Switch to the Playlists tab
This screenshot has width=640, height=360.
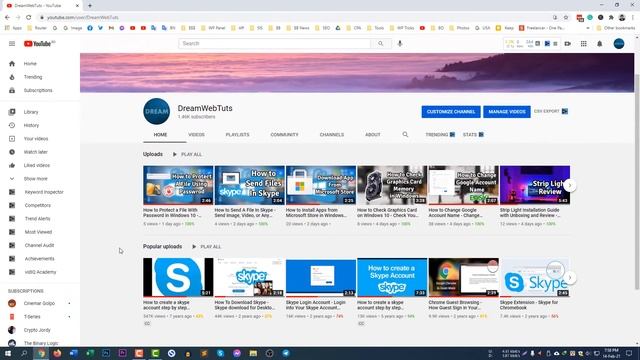pos(237,135)
